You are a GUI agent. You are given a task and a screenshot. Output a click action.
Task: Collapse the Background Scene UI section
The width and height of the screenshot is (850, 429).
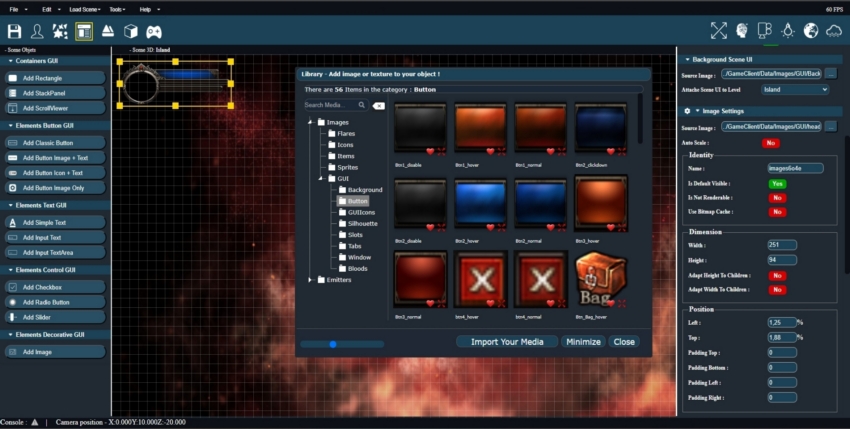point(686,60)
